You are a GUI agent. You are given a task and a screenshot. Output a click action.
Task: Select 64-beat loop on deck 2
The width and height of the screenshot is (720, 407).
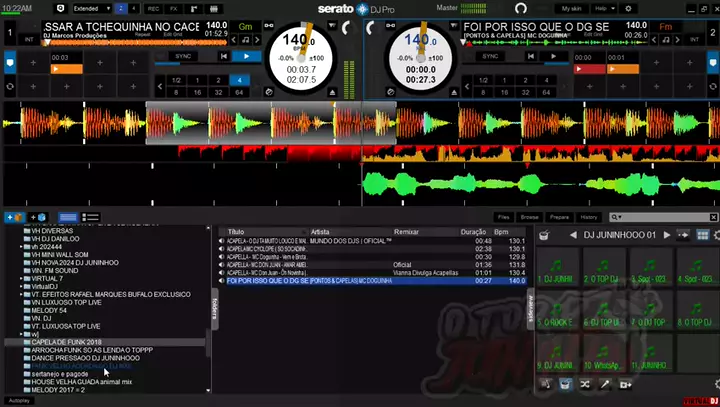click(x=546, y=92)
